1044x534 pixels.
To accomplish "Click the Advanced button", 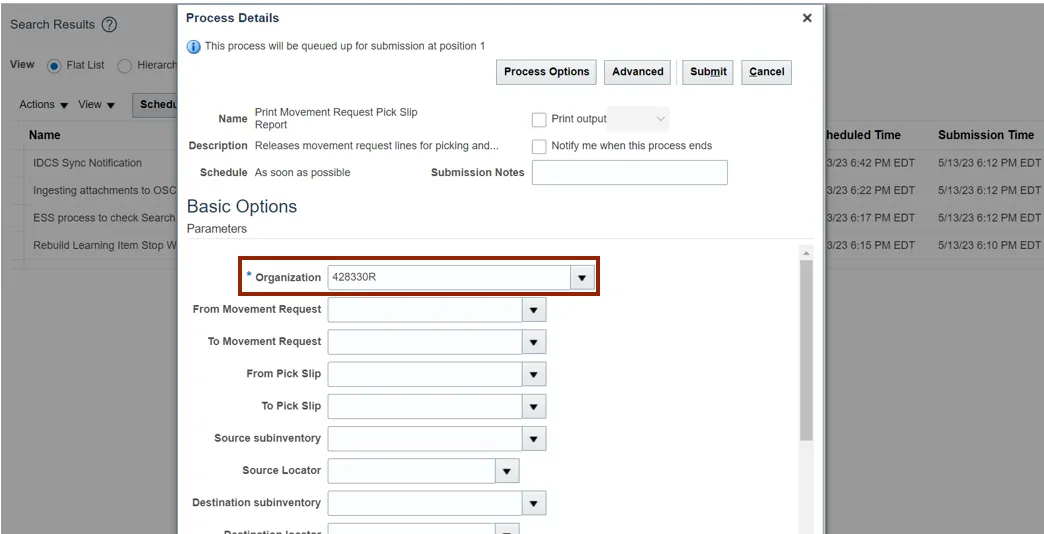I will (x=637, y=72).
